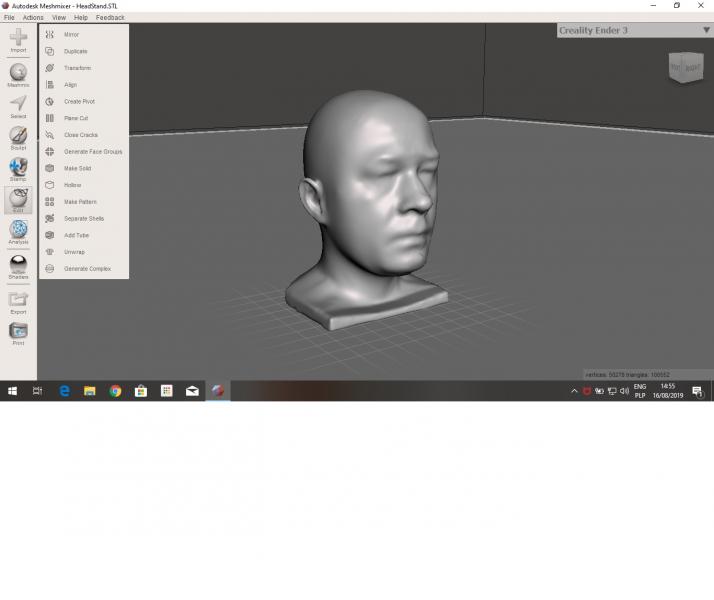Open the File menu
This screenshot has height=600, width=714.
pos(9,17)
